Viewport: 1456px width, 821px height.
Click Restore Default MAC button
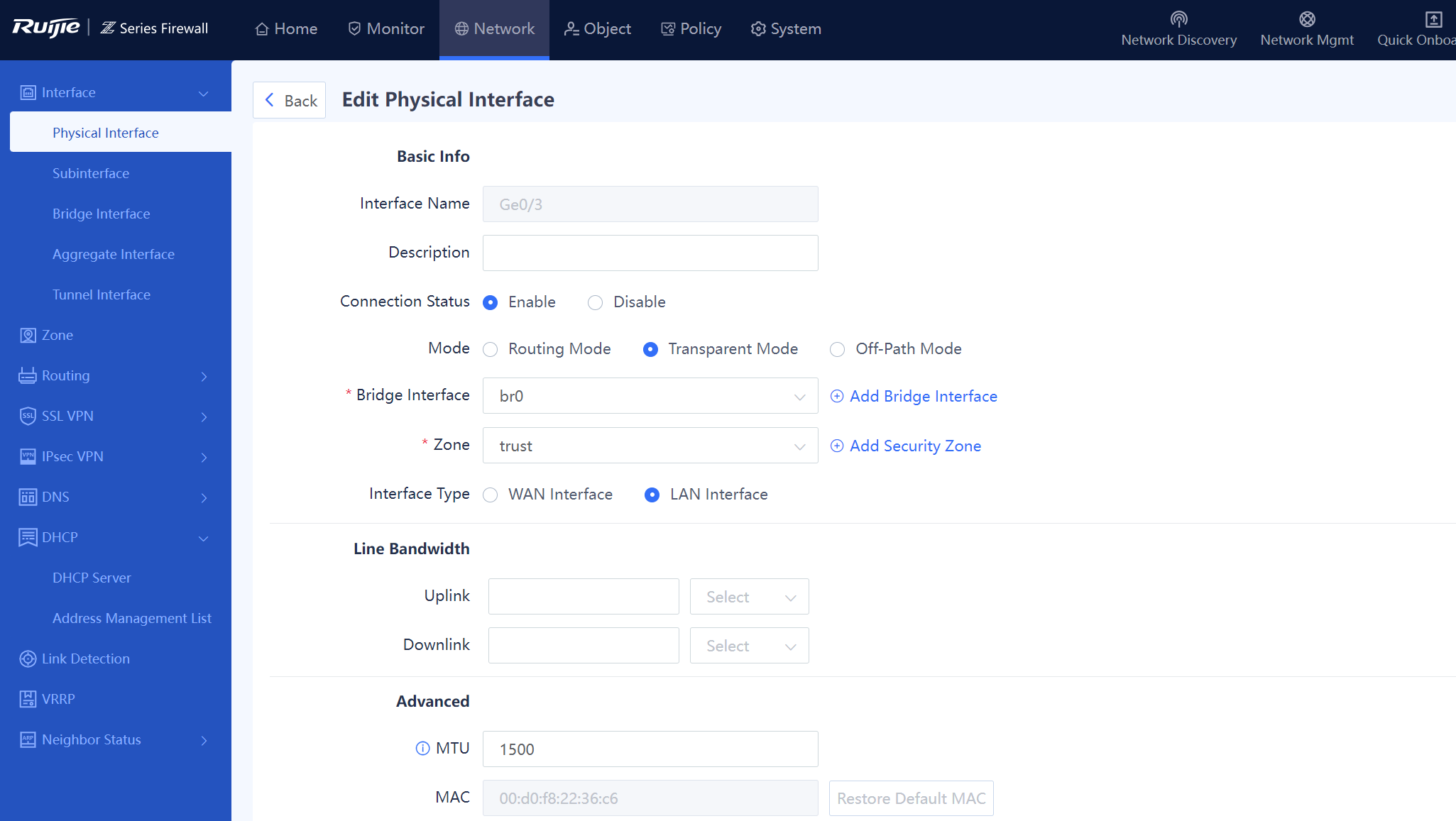[x=912, y=798]
